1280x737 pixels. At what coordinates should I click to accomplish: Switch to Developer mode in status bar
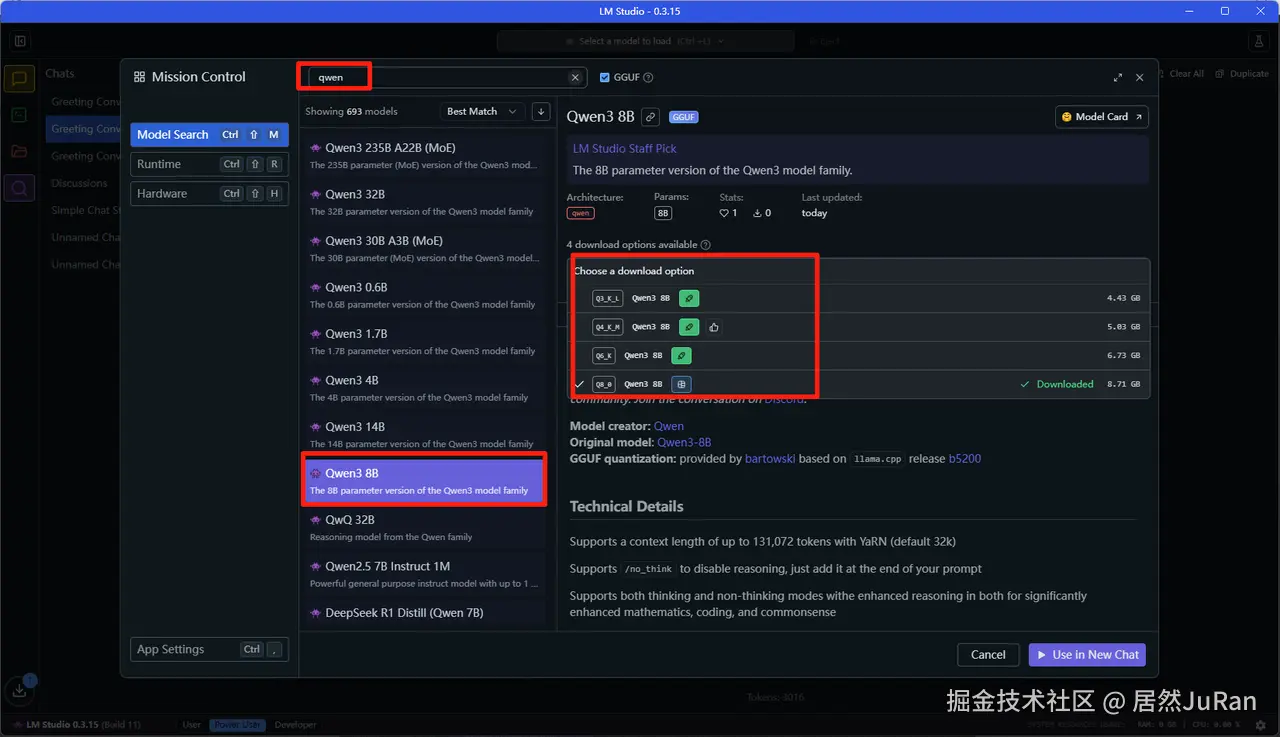(x=296, y=725)
